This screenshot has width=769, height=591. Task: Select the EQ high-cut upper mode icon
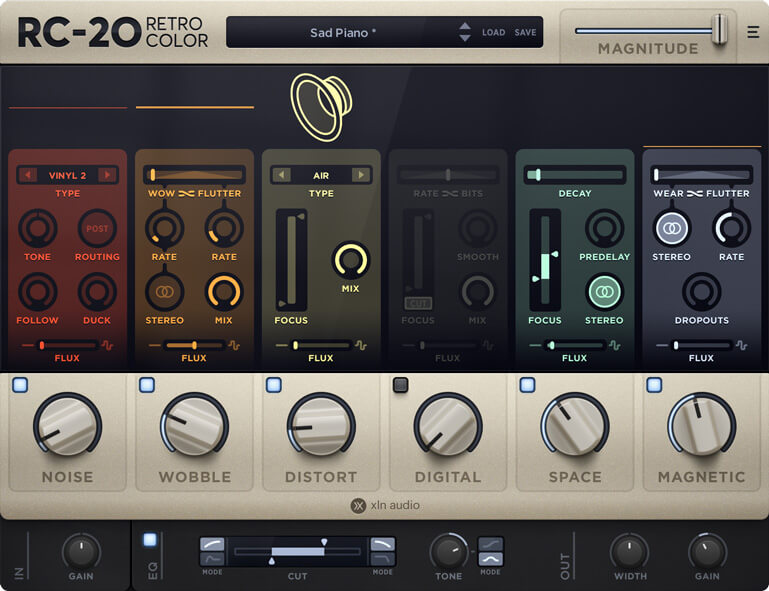coord(383,544)
